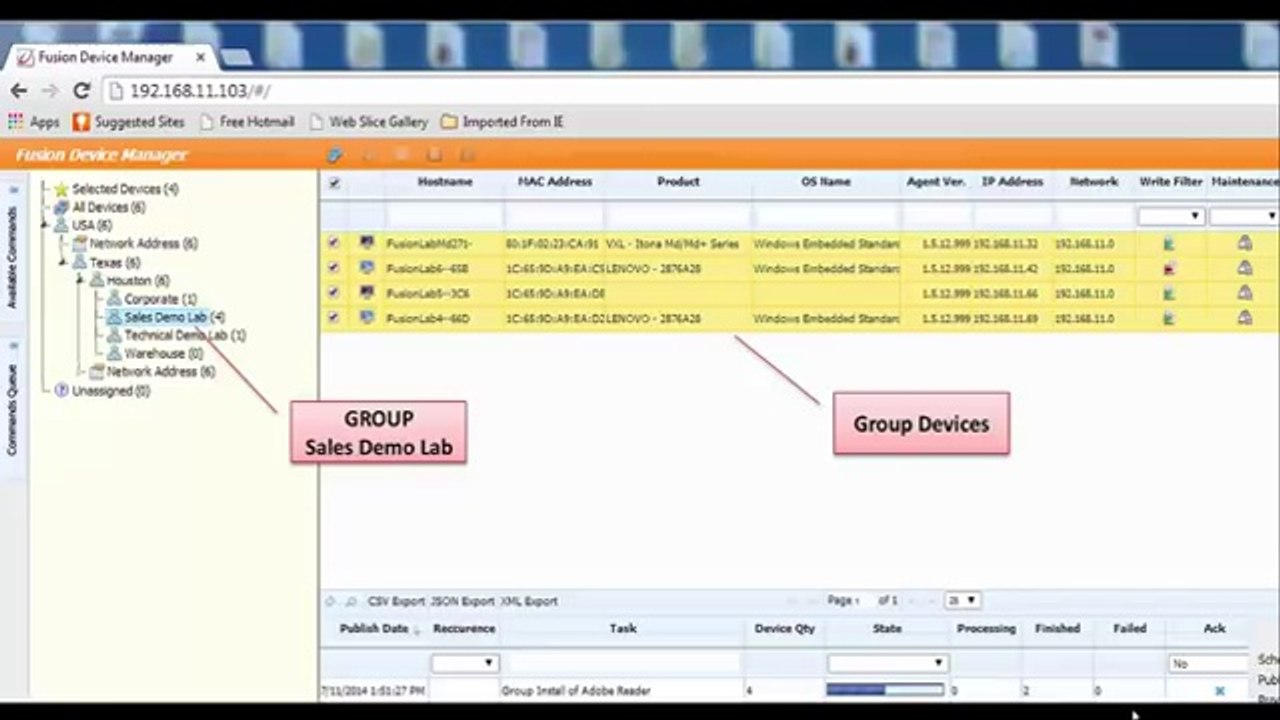Toggle the select-all checkbox in table header
This screenshot has width=1280, height=720.
tap(334, 183)
